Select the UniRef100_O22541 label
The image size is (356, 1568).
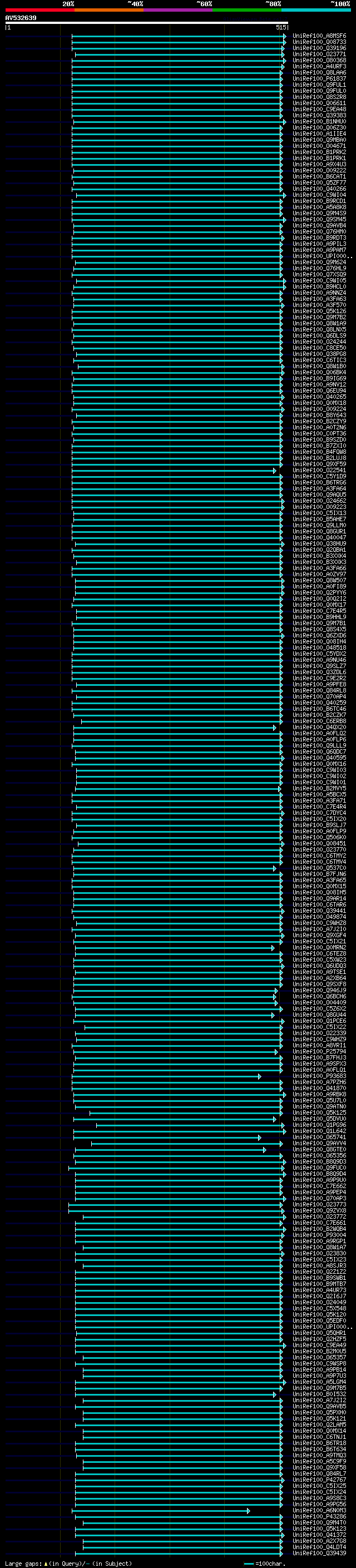[x=319, y=471]
